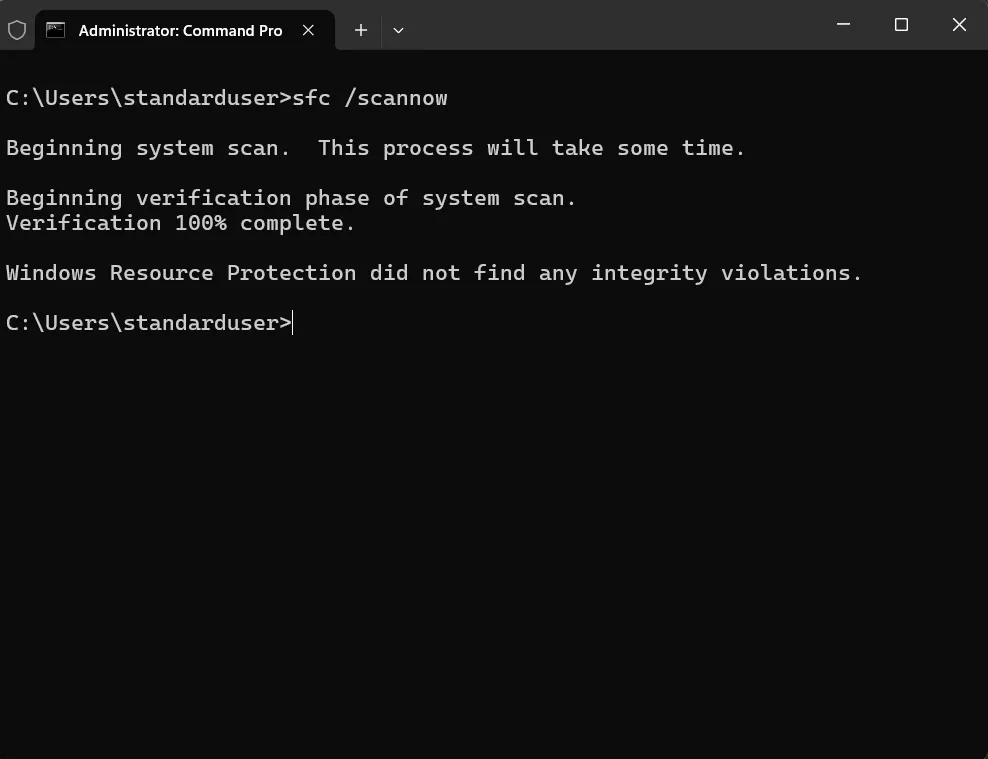Image resolution: width=988 pixels, height=759 pixels.
Task: Click the minimize icon in the title bar
Action: pos(843,24)
